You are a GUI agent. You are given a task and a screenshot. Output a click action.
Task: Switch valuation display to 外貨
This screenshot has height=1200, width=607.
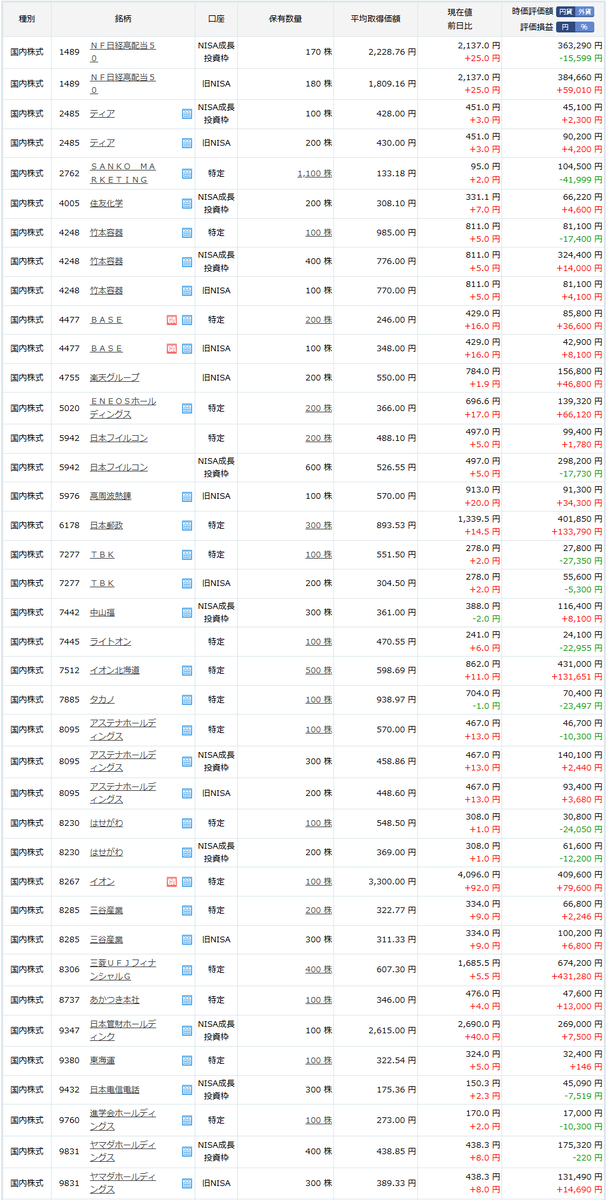tap(583, 11)
